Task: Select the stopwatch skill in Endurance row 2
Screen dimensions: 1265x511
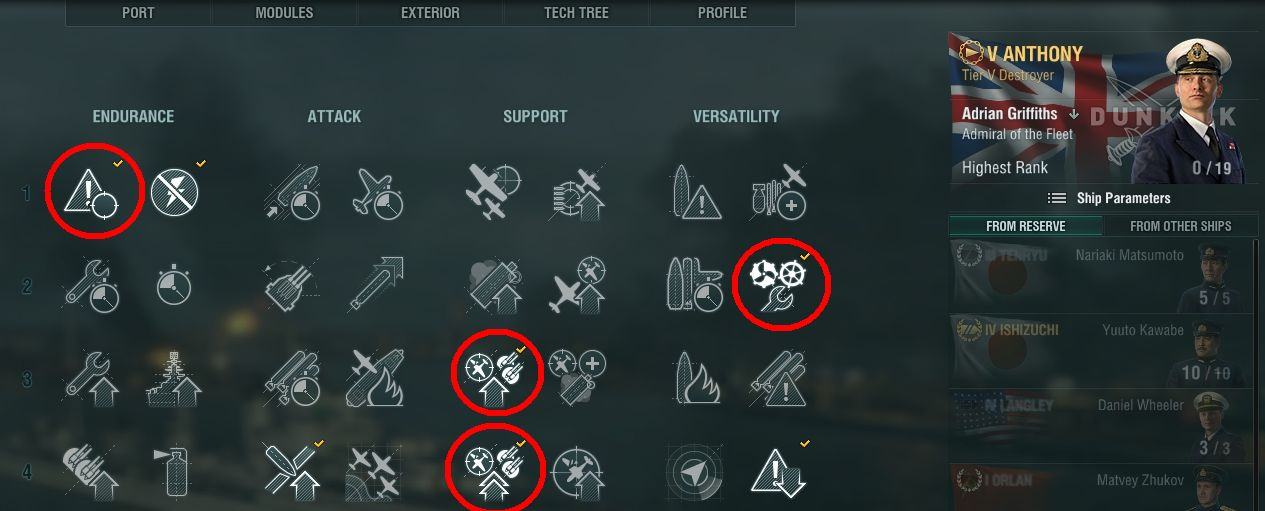Action: pyautogui.click(x=175, y=286)
